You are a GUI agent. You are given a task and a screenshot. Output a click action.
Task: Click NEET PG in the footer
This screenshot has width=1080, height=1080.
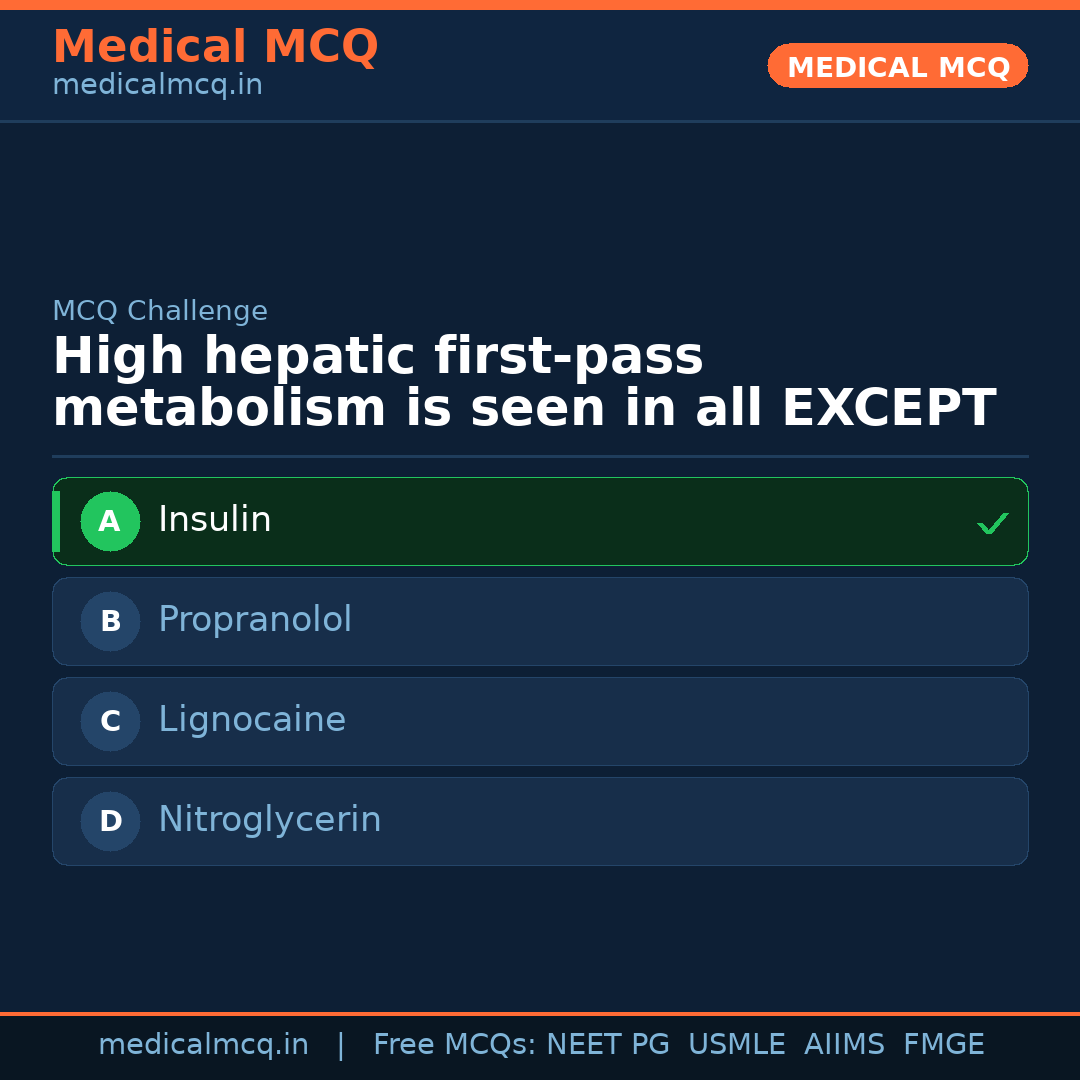point(608,1045)
